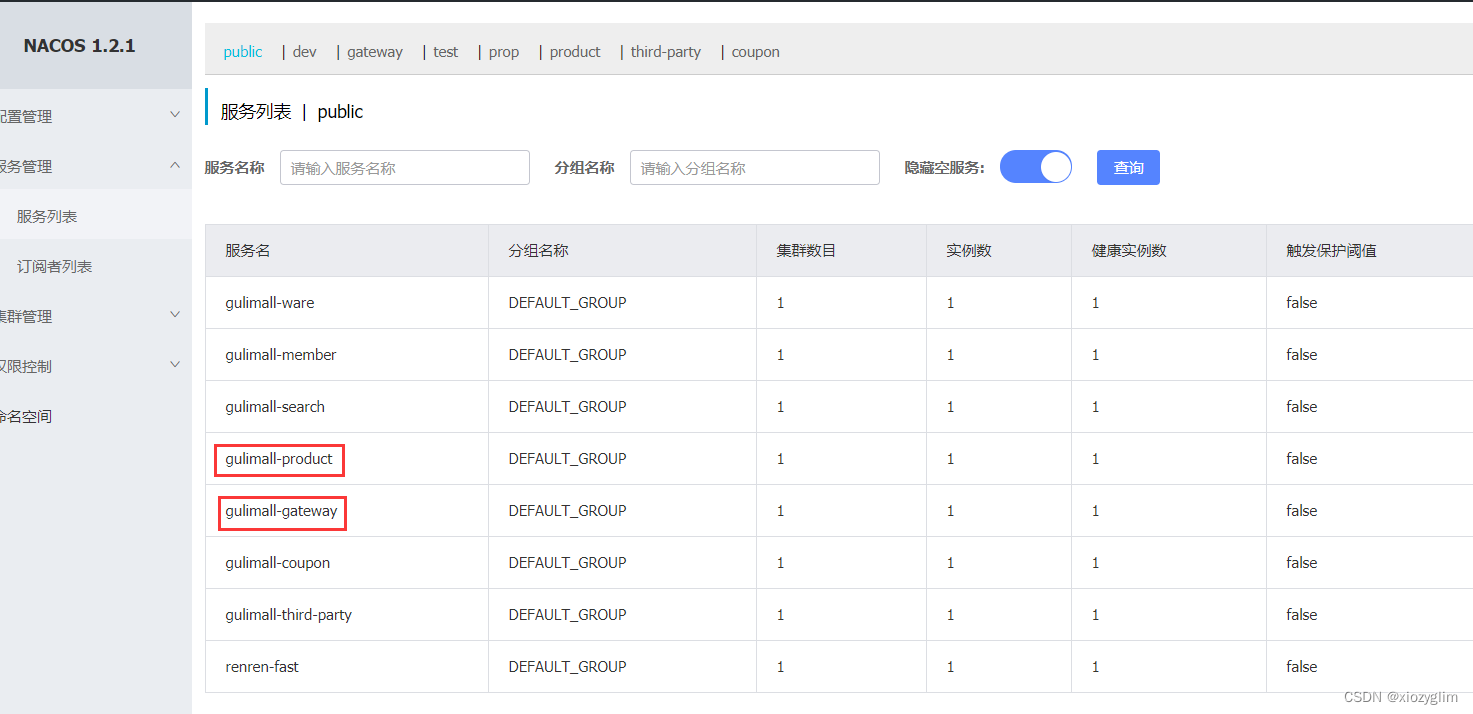Switch to the prop namespace tab

click(x=503, y=51)
